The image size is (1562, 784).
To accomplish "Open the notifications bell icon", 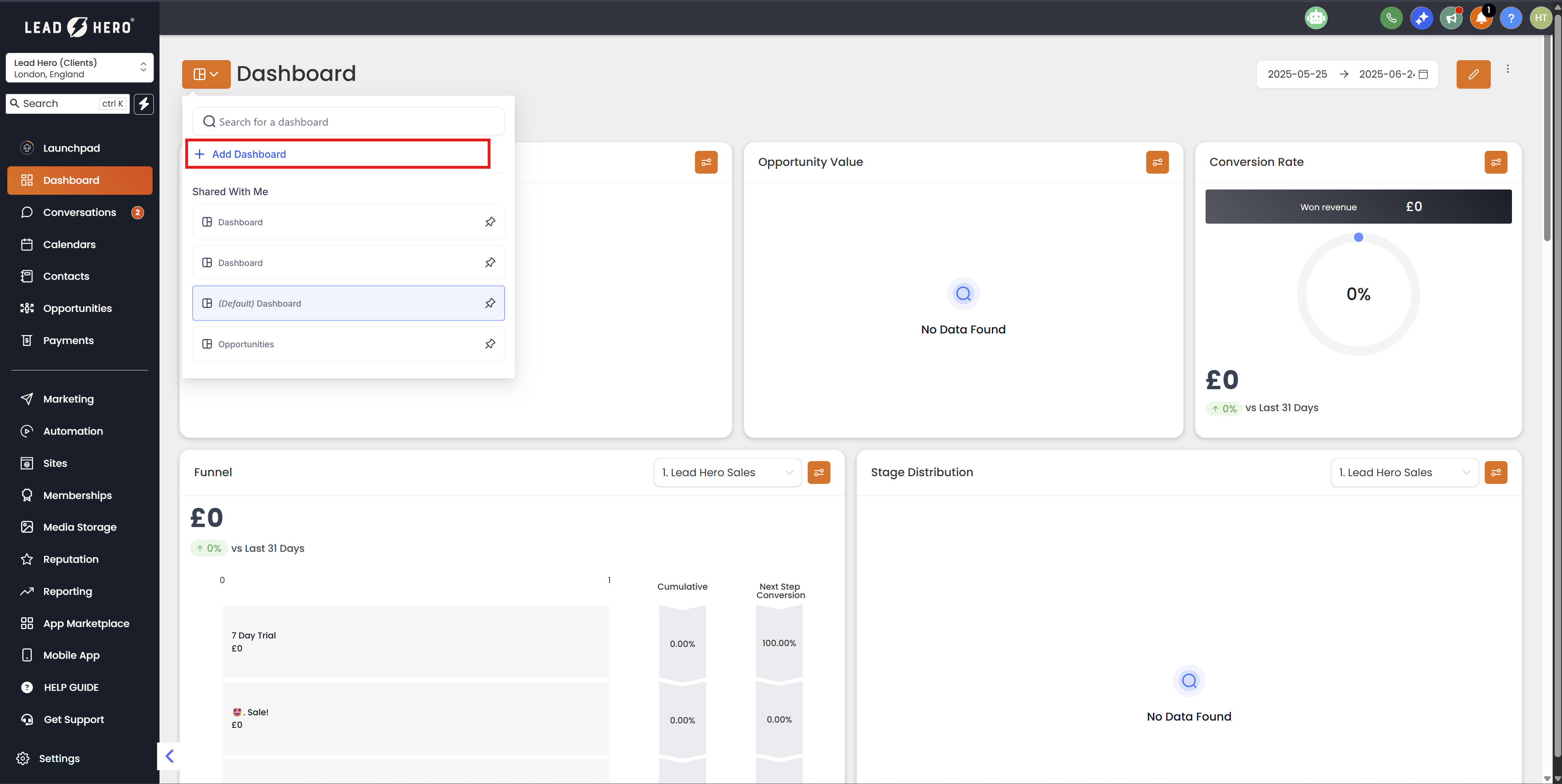I will point(1481,18).
